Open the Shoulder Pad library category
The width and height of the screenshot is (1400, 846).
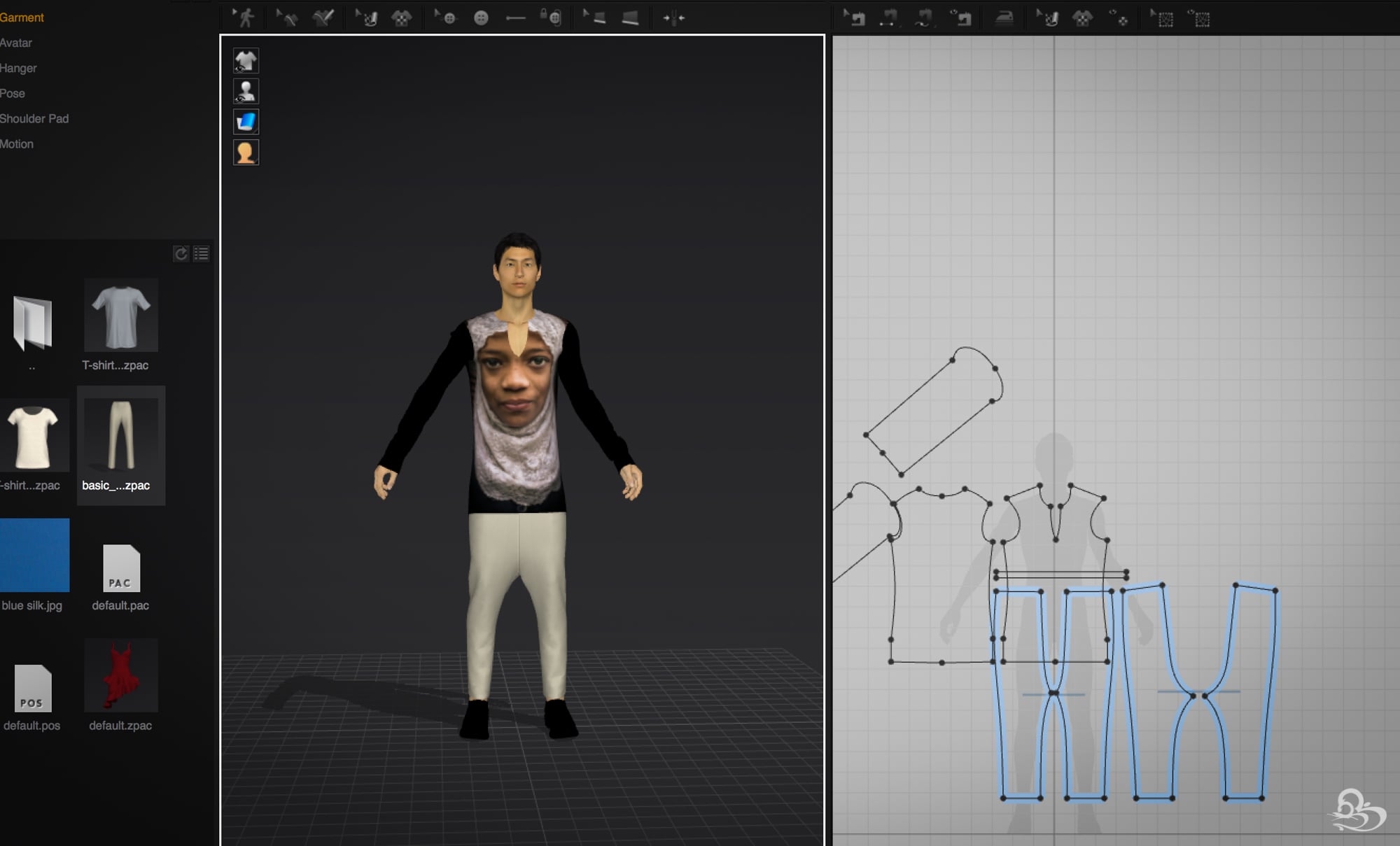(34, 118)
